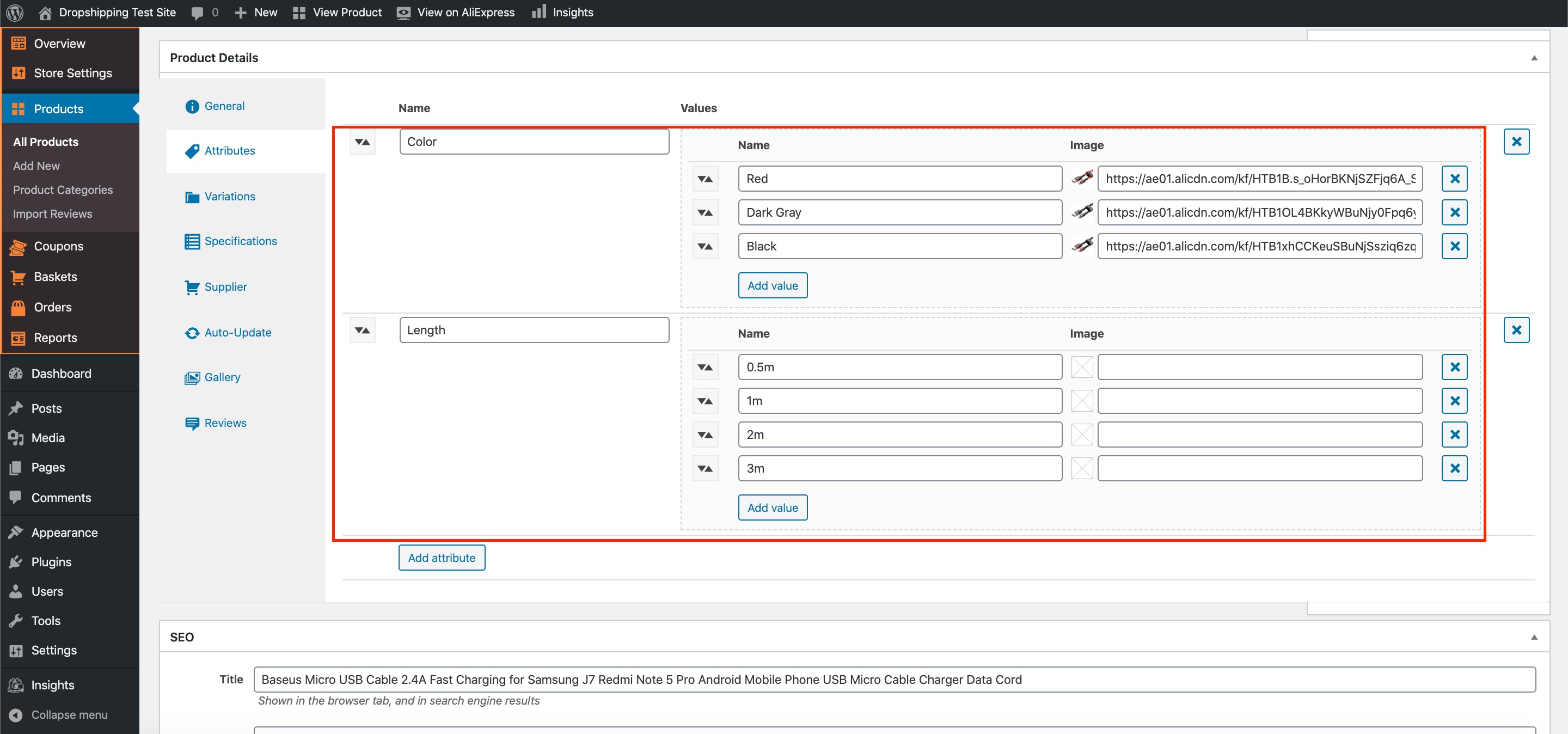The image size is (1568, 734).
Task: Remove the Red color value
Action: coord(1454,179)
